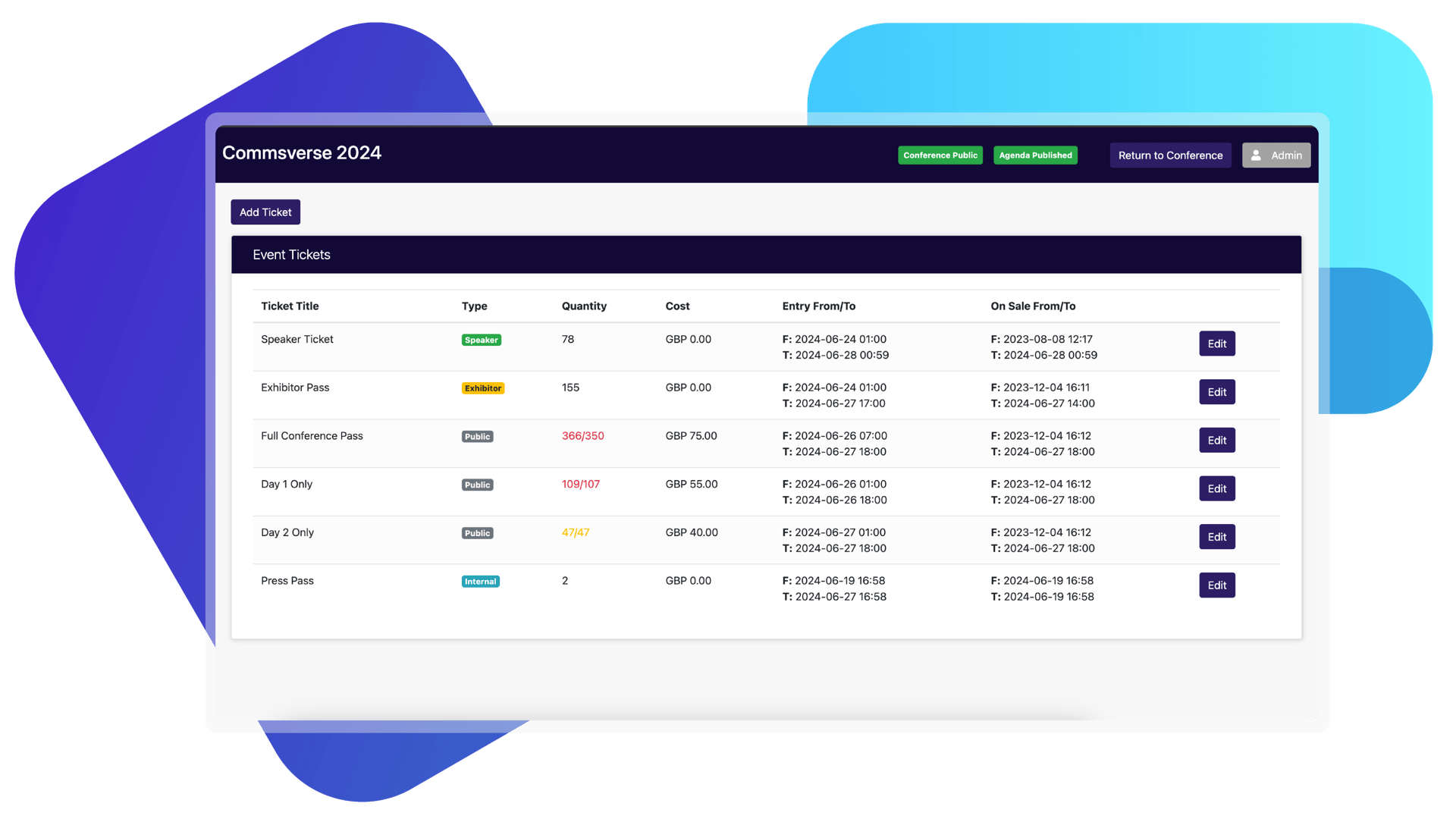
Task: Select the Day 1 Only title
Action: click(287, 485)
